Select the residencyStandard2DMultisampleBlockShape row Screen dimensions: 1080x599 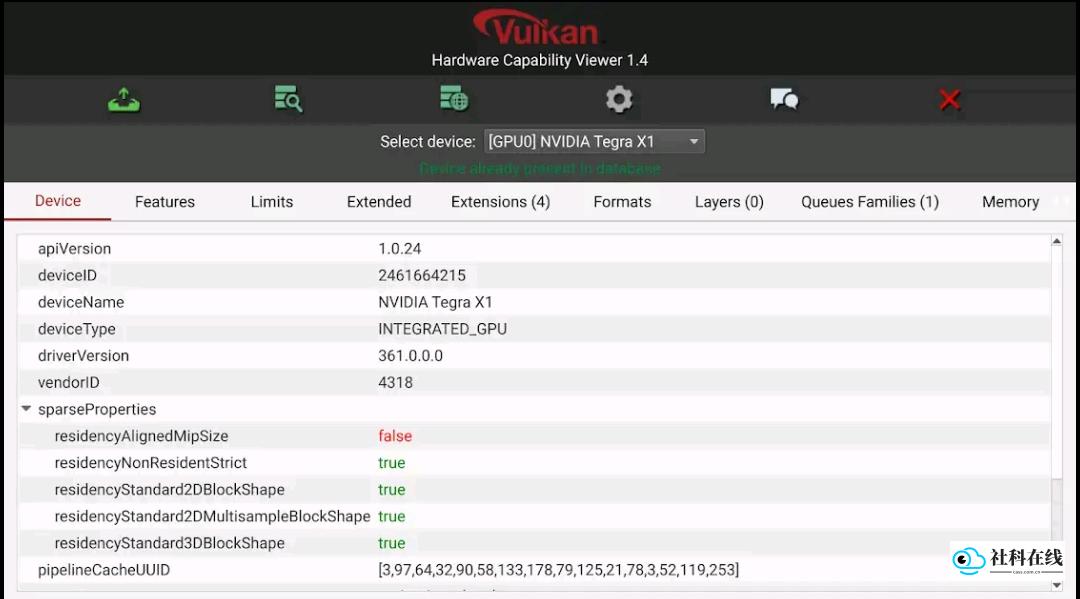pyautogui.click(x=534, y=516)
